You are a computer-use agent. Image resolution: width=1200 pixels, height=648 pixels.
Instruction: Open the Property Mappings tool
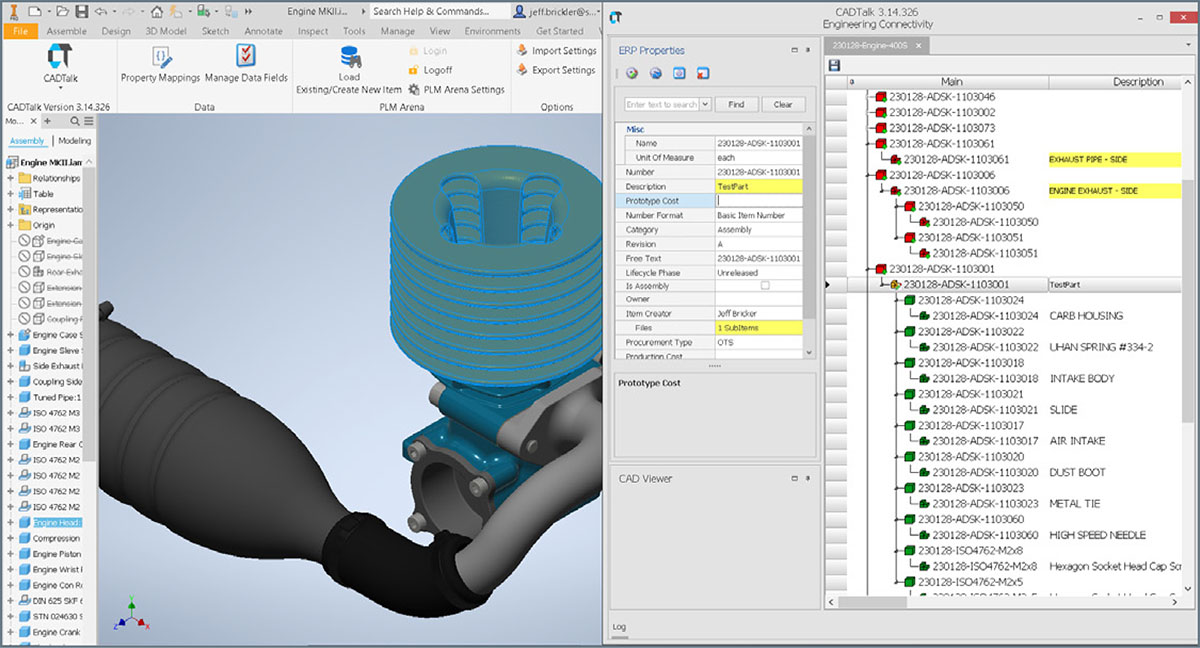160,57
